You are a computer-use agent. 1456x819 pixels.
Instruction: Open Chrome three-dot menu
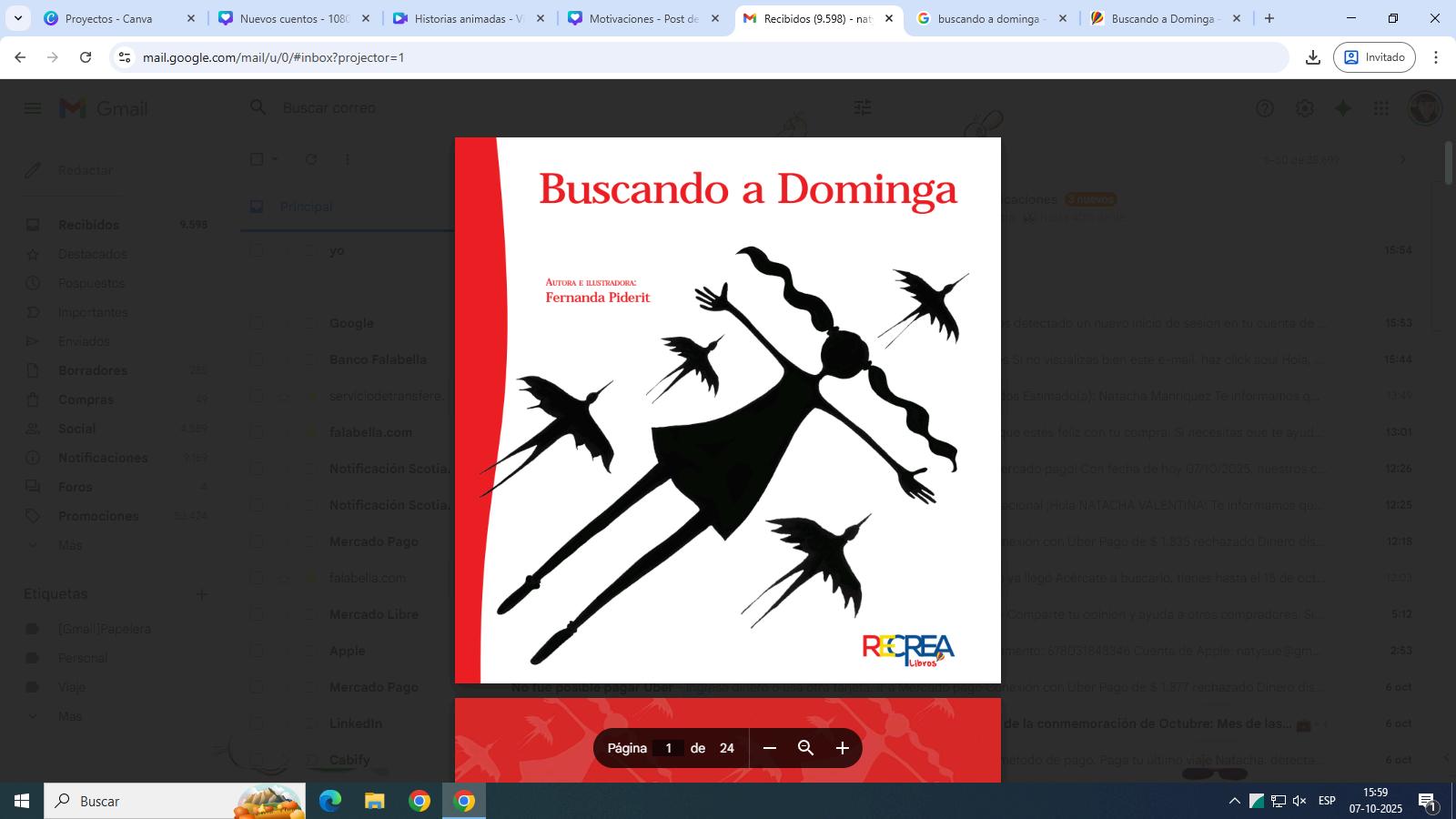pyautogui.click(x=1436, y=57)
